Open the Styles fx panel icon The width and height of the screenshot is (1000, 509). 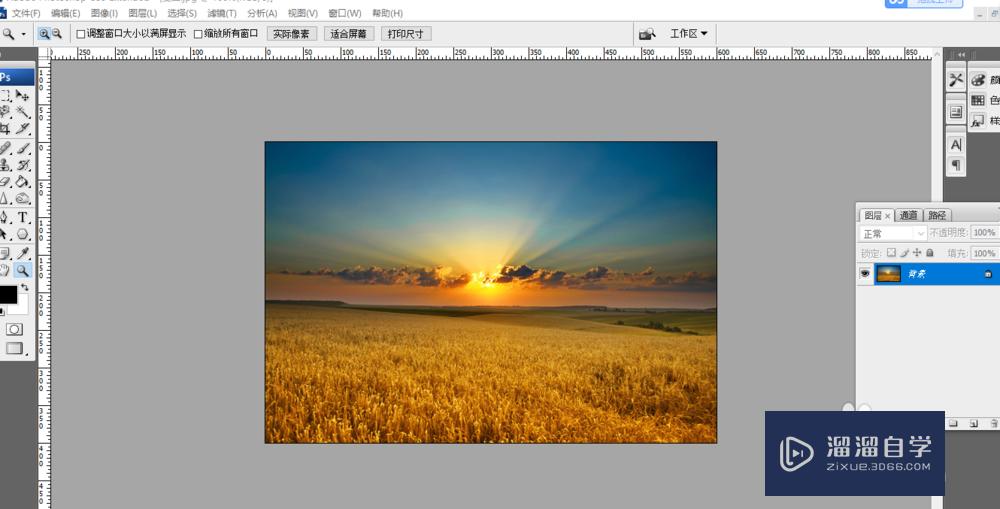(978, 121)
